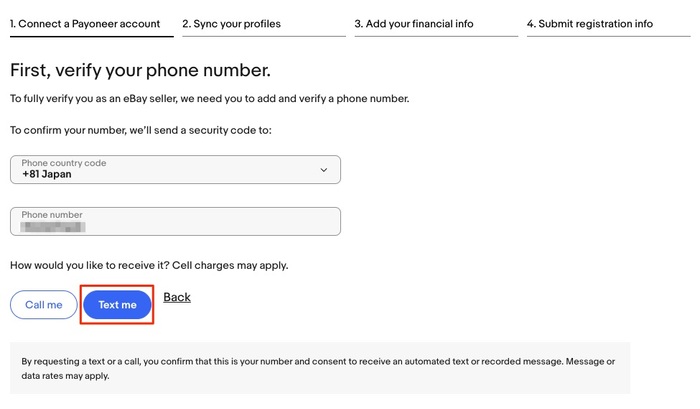Click the chevron arrow in country code box

324,170
